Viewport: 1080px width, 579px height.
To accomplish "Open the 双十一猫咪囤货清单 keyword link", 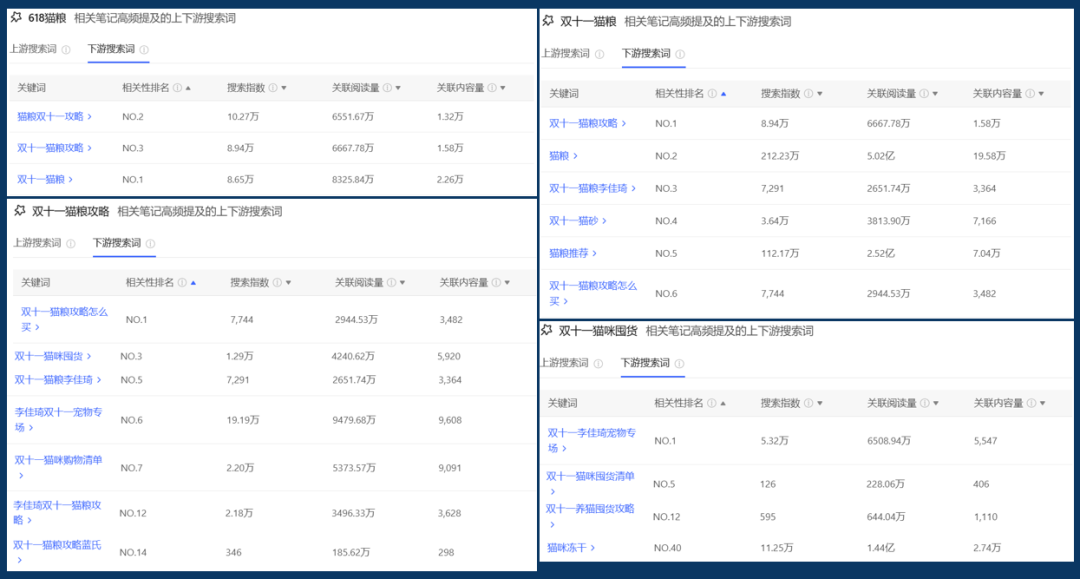I will pos(590,483).
